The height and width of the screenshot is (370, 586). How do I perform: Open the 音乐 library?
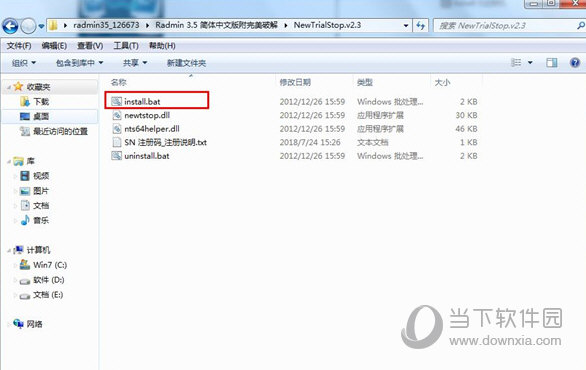41,221
